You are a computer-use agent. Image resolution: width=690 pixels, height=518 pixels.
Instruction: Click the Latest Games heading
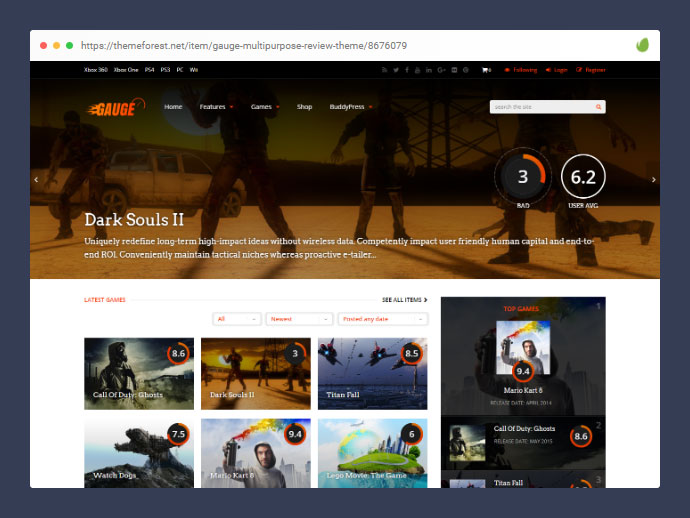coord(105,300)
